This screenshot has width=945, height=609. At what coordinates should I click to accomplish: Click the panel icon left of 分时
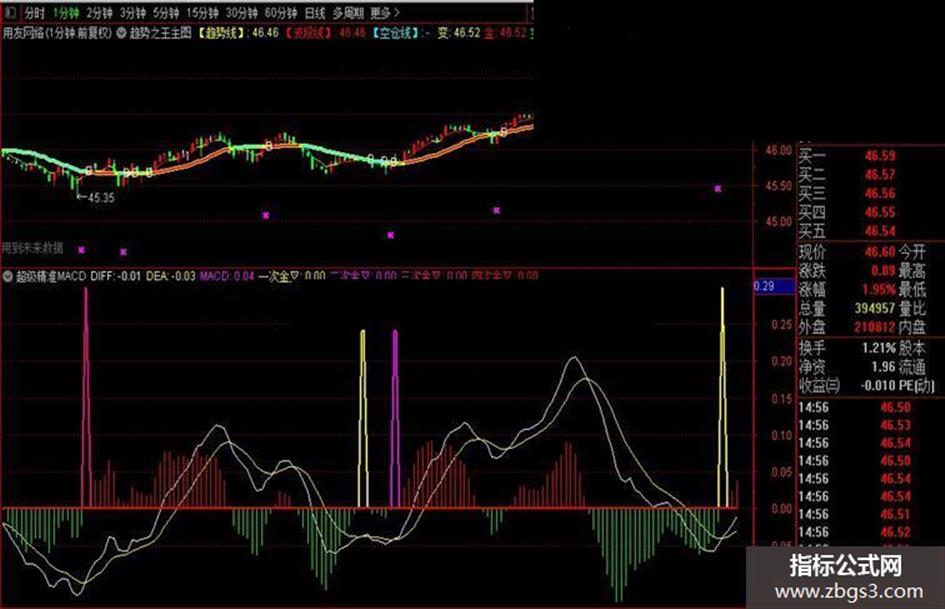click(x=11, y=13)
